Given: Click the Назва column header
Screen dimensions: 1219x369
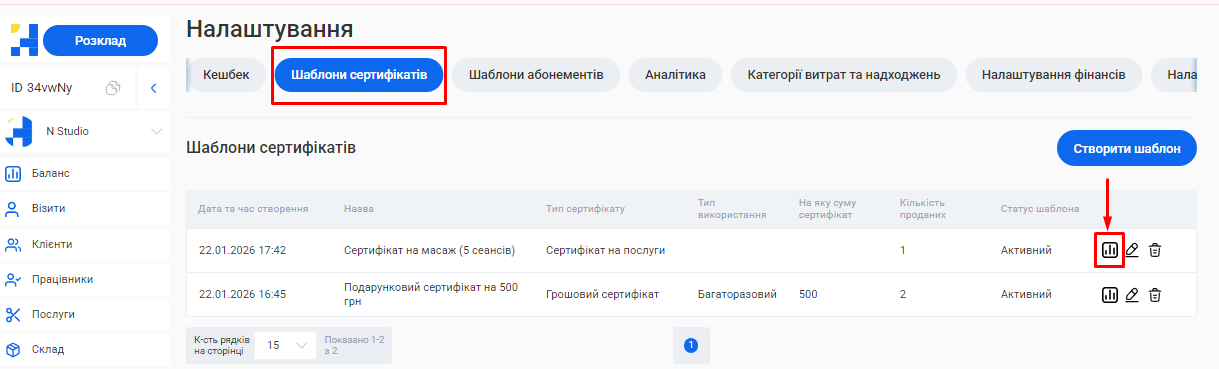Looking at the screenshot, I should [x=359, y=209].
